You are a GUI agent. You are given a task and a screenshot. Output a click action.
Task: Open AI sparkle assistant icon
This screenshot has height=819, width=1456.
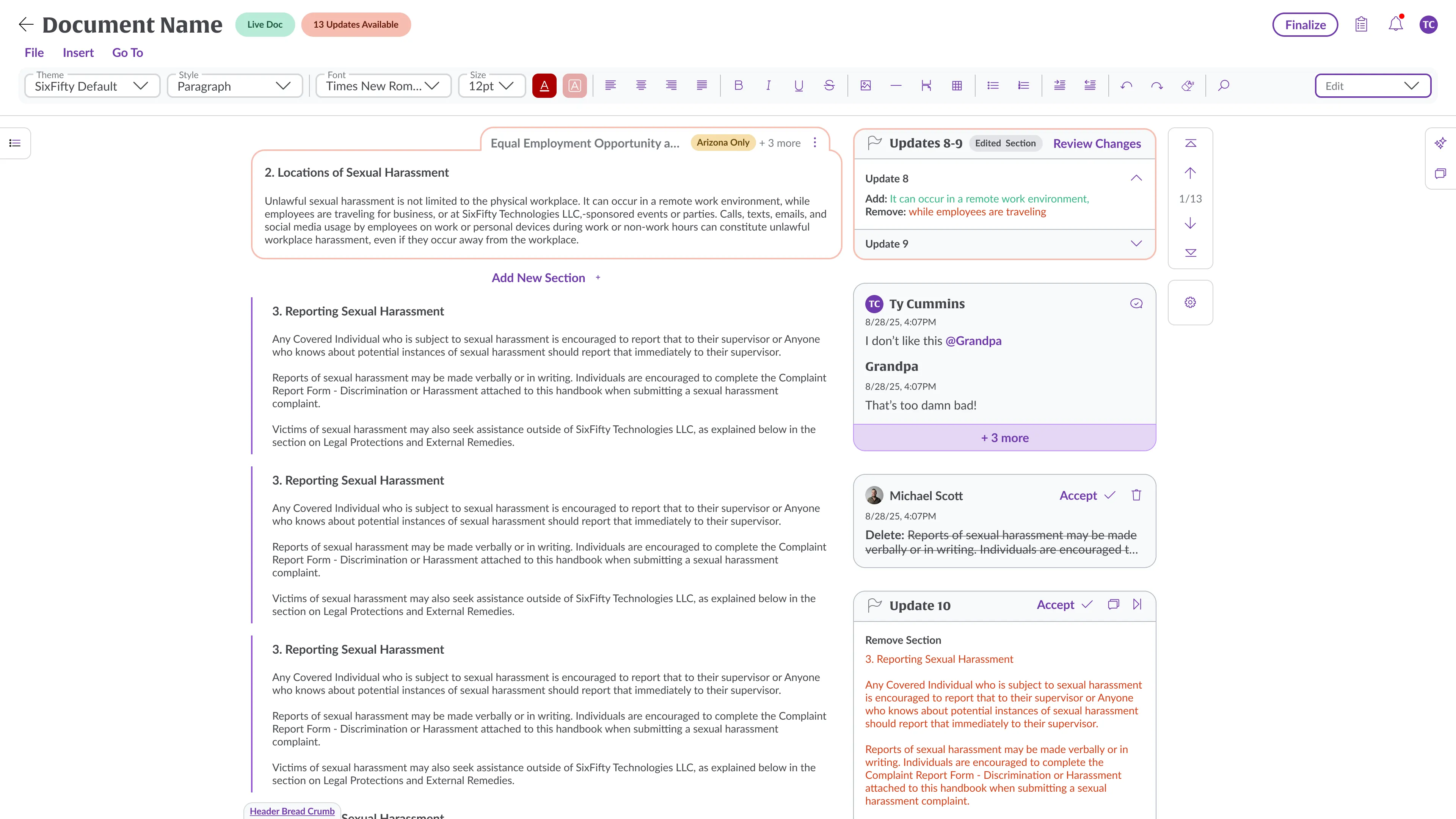1440,143
